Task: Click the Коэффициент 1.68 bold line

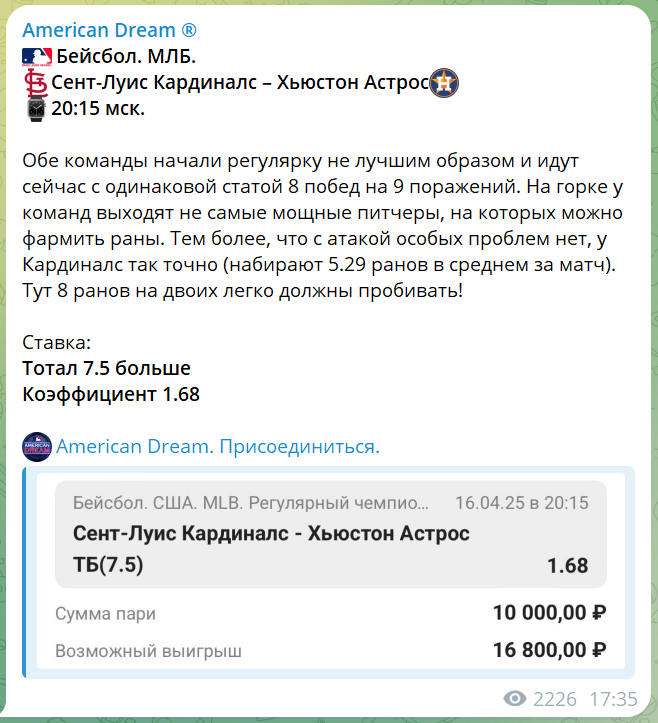Action: click(x=111, y=395)
